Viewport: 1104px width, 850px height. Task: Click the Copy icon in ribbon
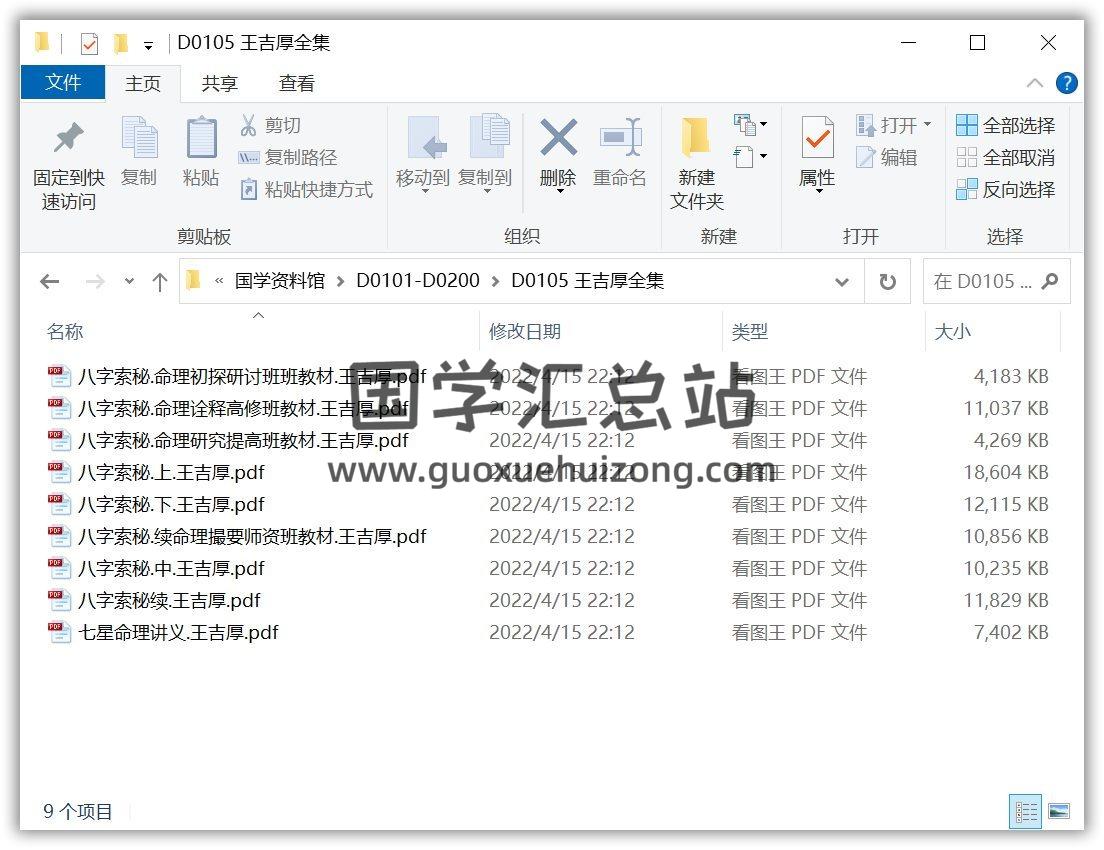[x=139, y=151]
